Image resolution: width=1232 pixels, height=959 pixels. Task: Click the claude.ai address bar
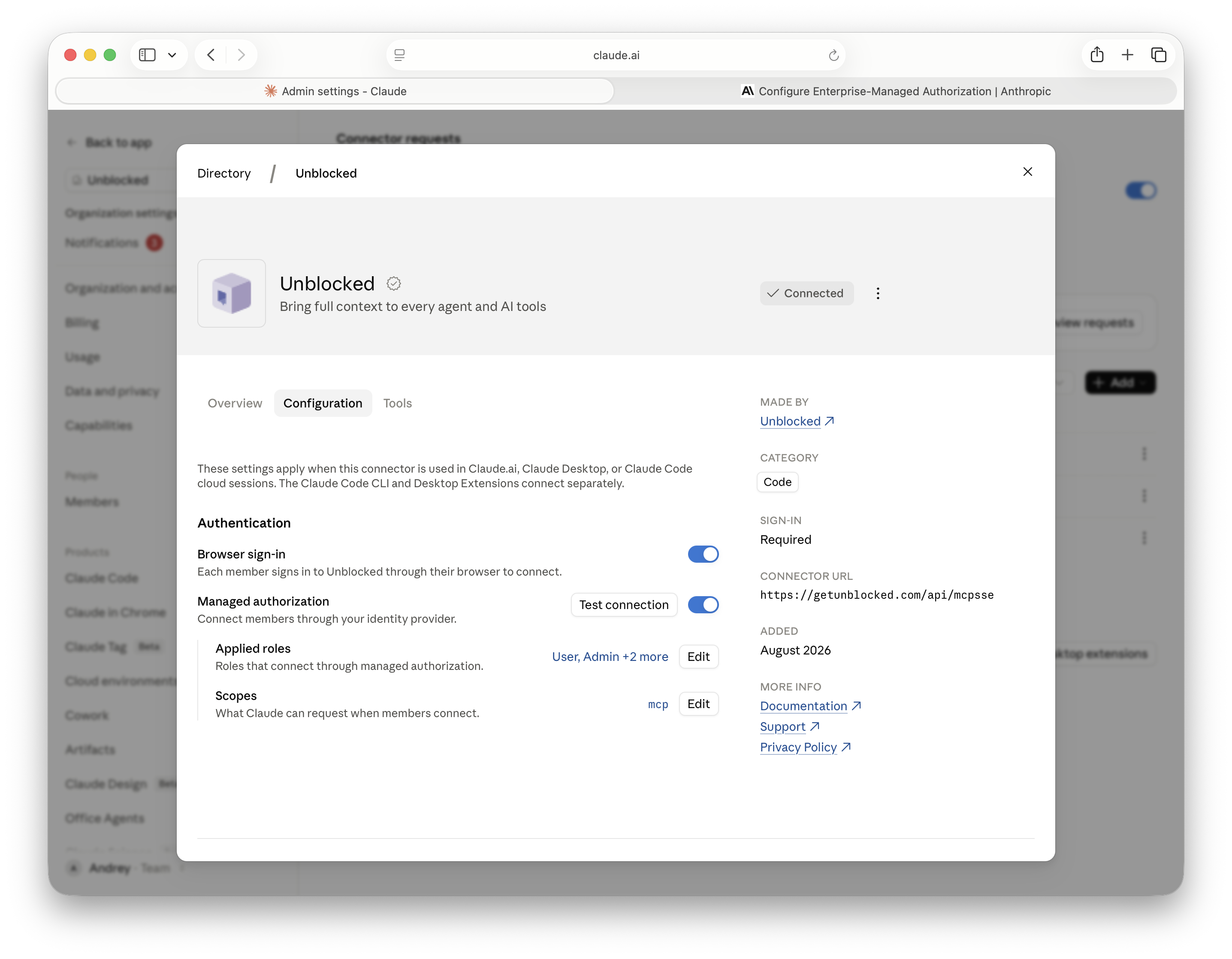[616, 55]
